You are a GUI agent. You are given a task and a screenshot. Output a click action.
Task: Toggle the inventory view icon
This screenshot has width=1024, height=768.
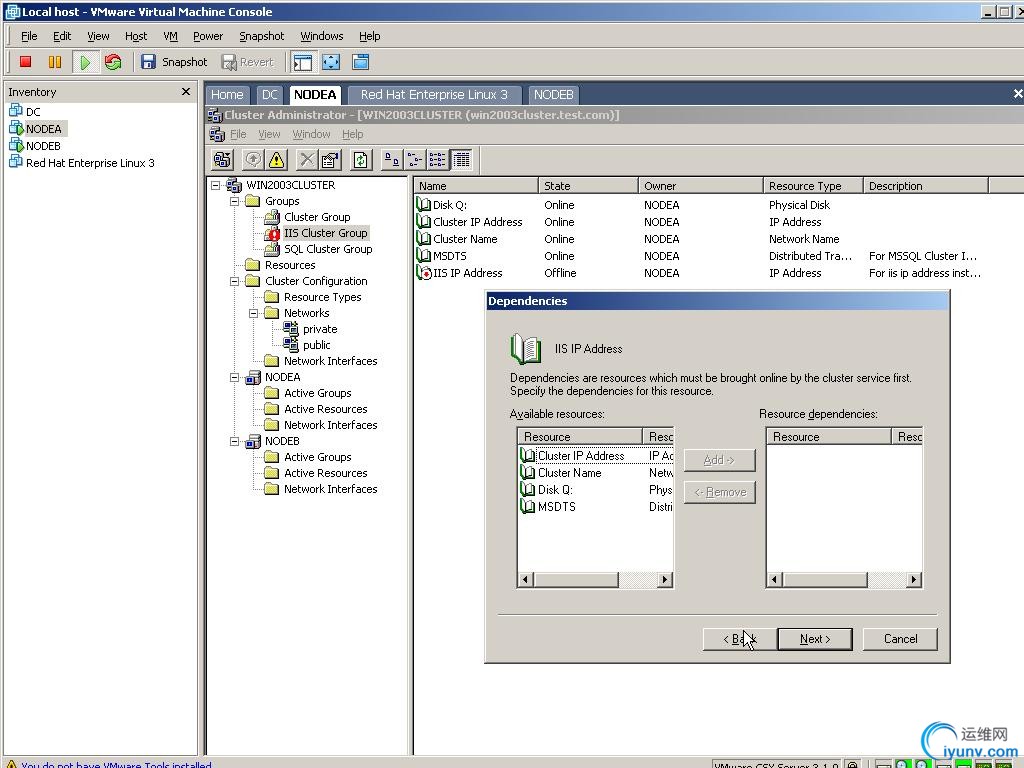(x=302, y=62)
